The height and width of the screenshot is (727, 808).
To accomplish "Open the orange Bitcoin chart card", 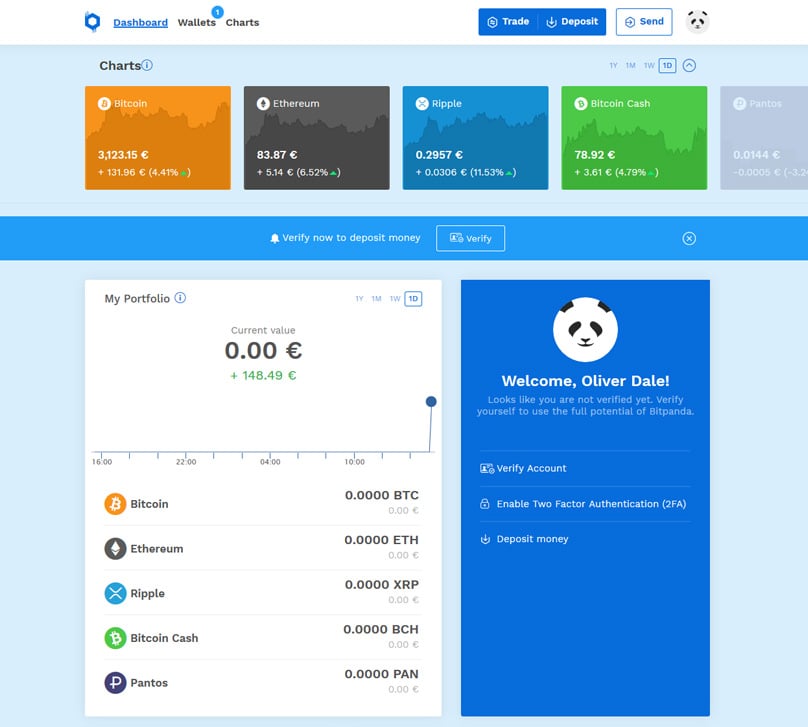I will click(x=158, y=138).
